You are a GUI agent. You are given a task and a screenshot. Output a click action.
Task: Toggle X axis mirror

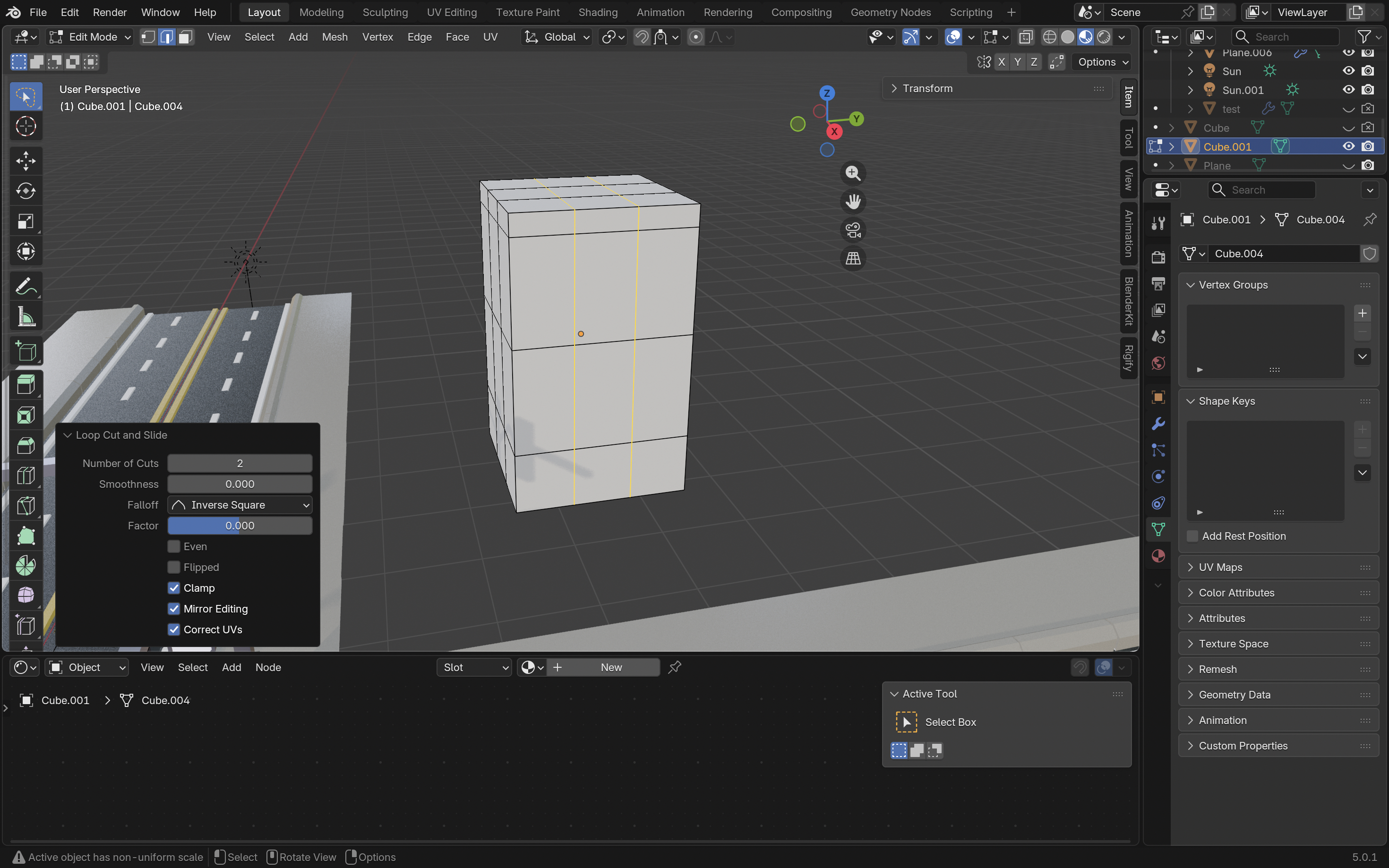[1002, 62]
